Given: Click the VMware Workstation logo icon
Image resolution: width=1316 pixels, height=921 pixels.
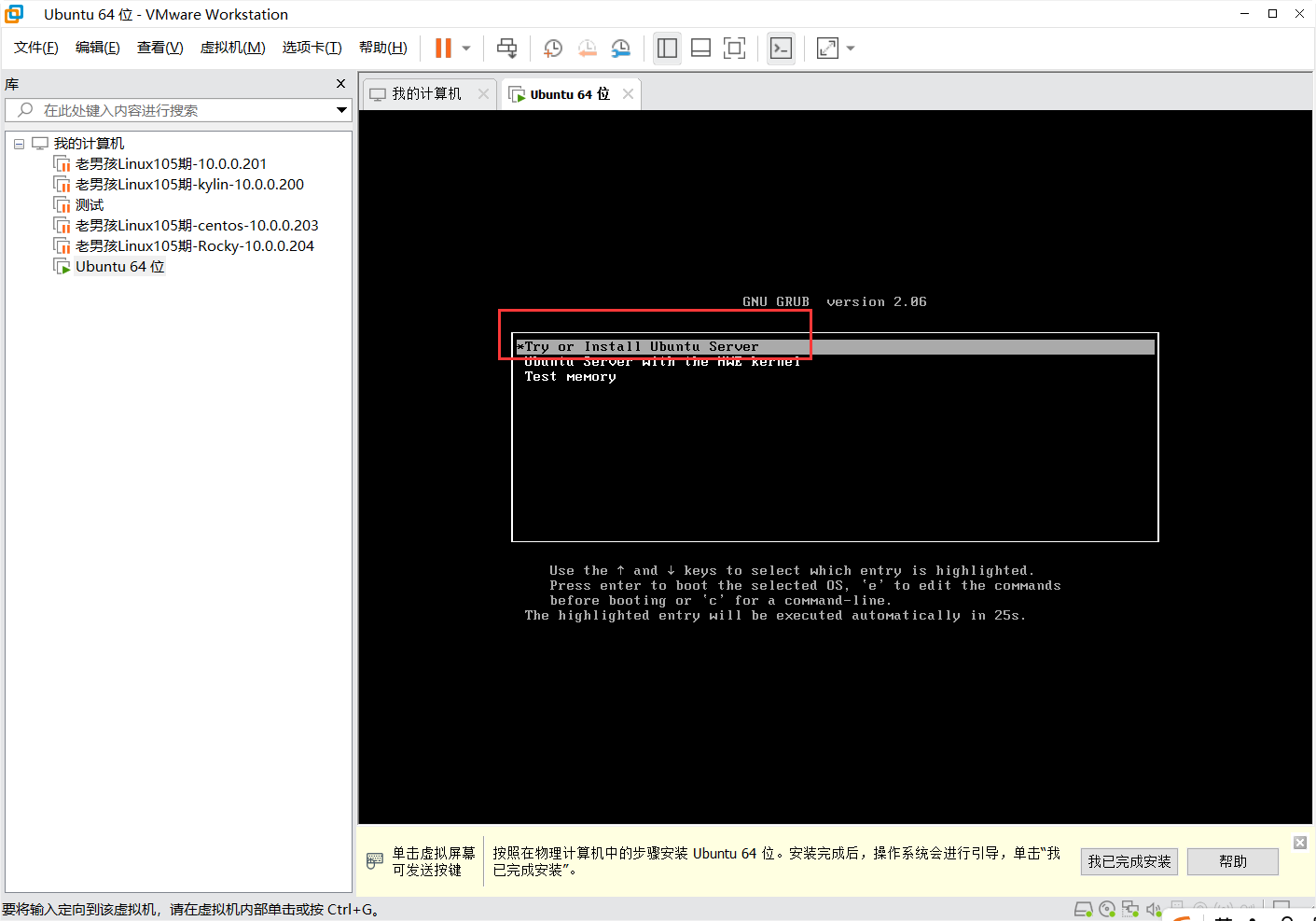Looking at the screenshot, I should click(14, 14).
